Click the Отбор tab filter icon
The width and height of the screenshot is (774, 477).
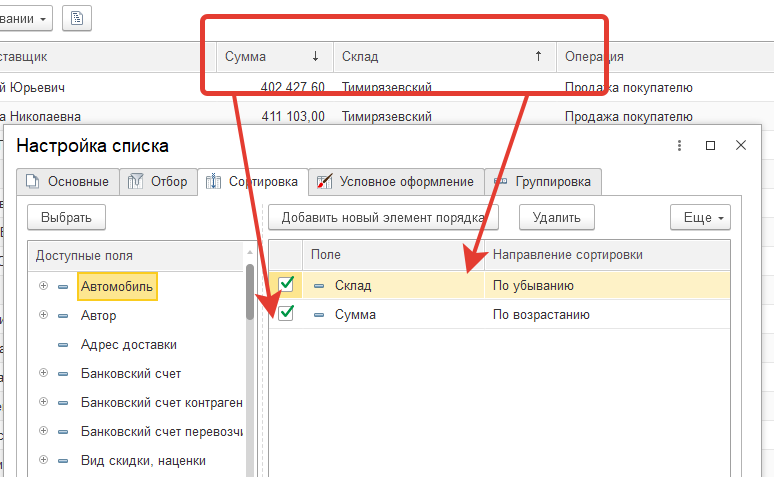click(x=135, y=182)
